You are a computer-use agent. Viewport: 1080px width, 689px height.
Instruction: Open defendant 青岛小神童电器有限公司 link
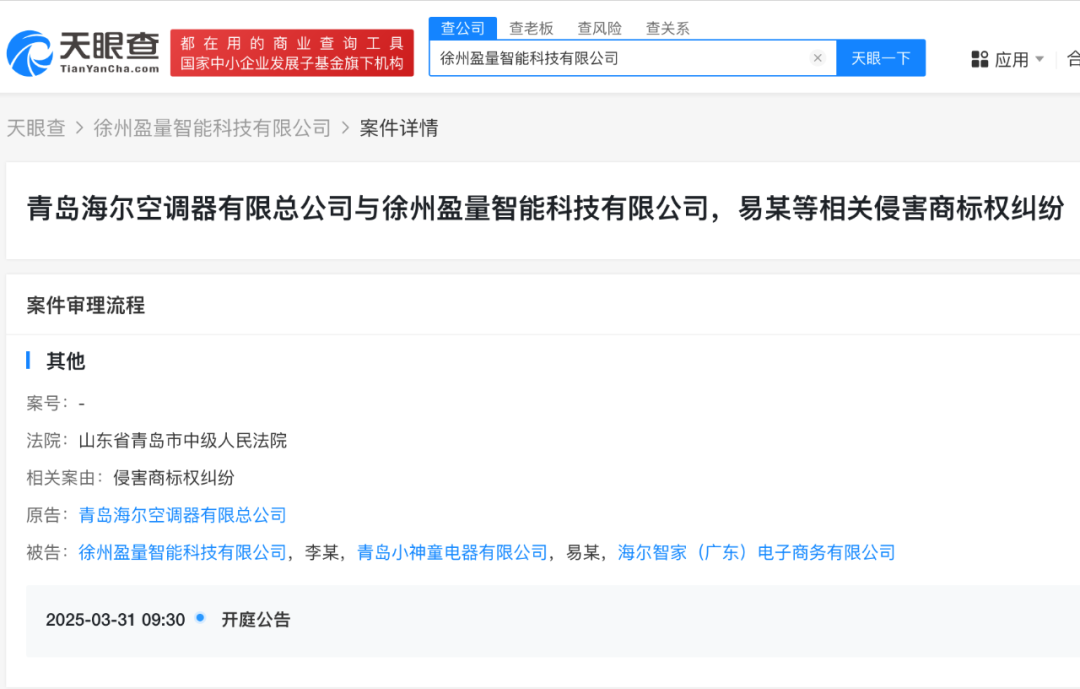[453, 552]
